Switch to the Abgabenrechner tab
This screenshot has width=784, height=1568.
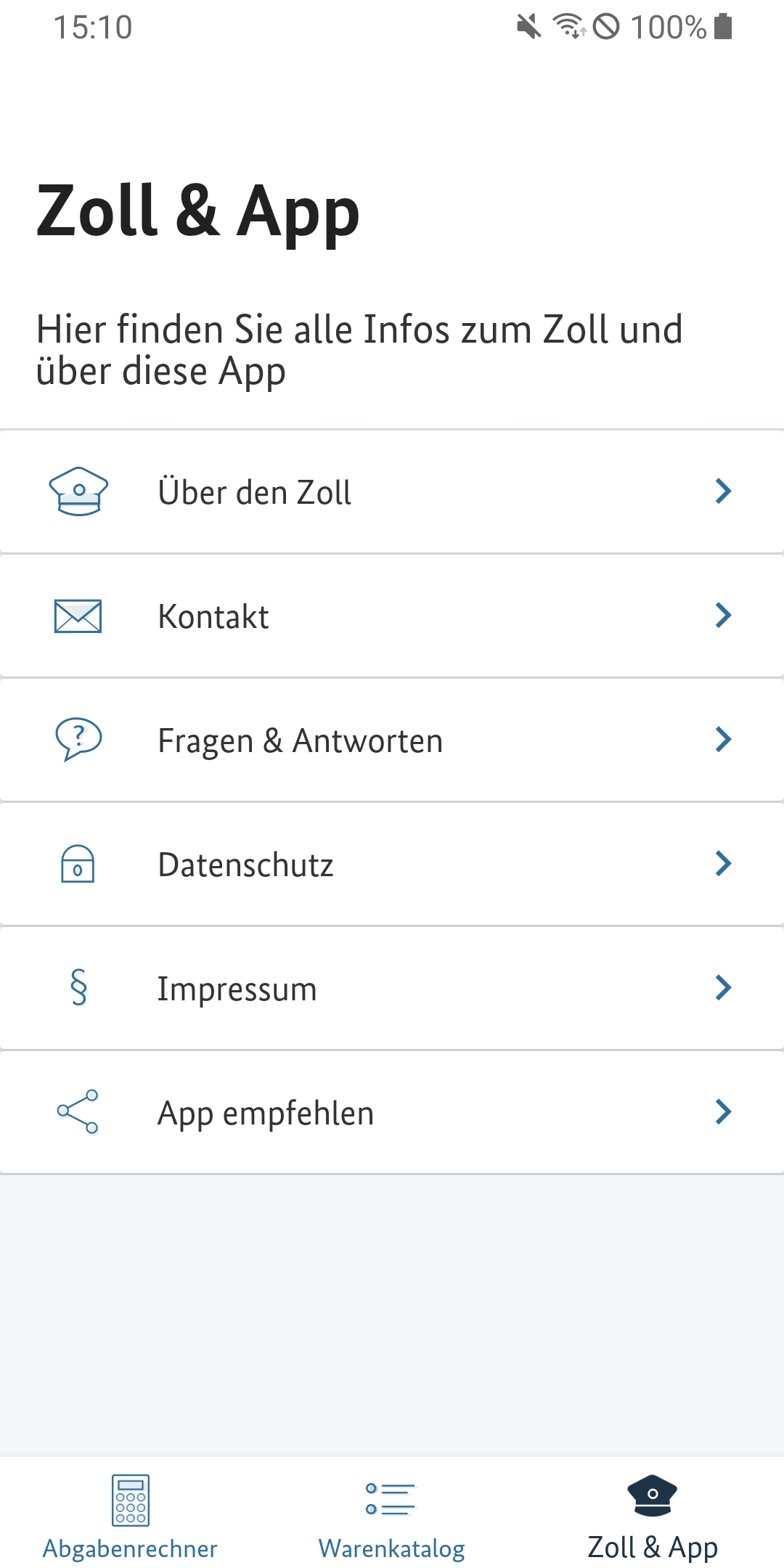tap(131, 1548)
